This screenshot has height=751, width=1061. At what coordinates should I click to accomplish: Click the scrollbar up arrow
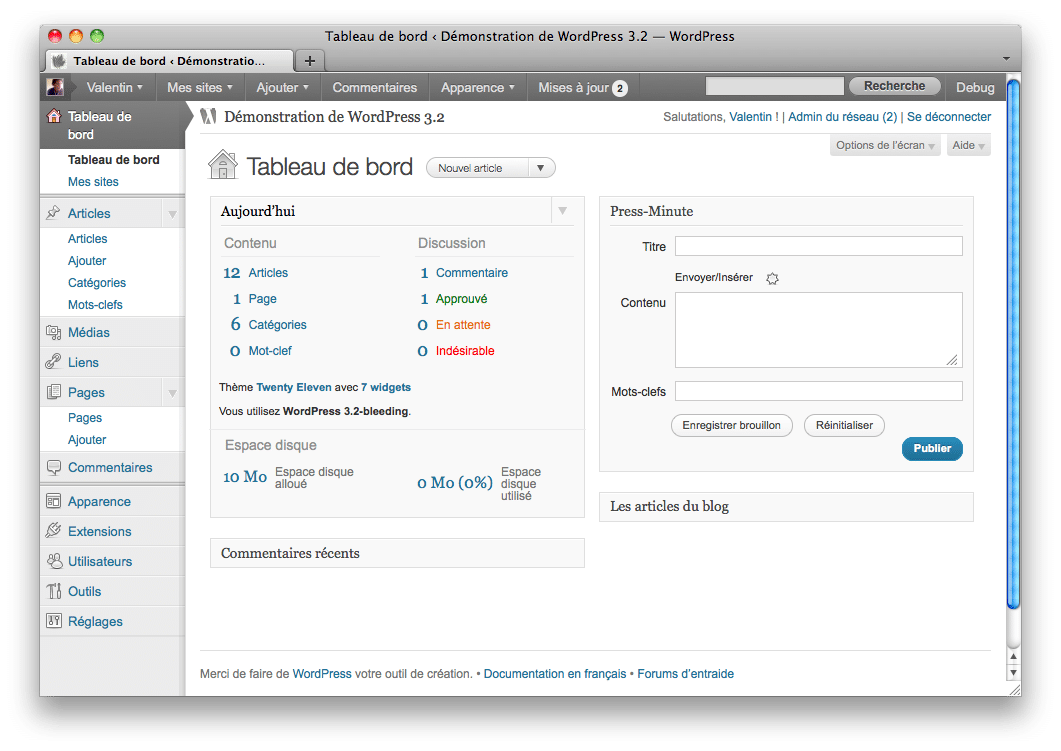click(1013, 657)
